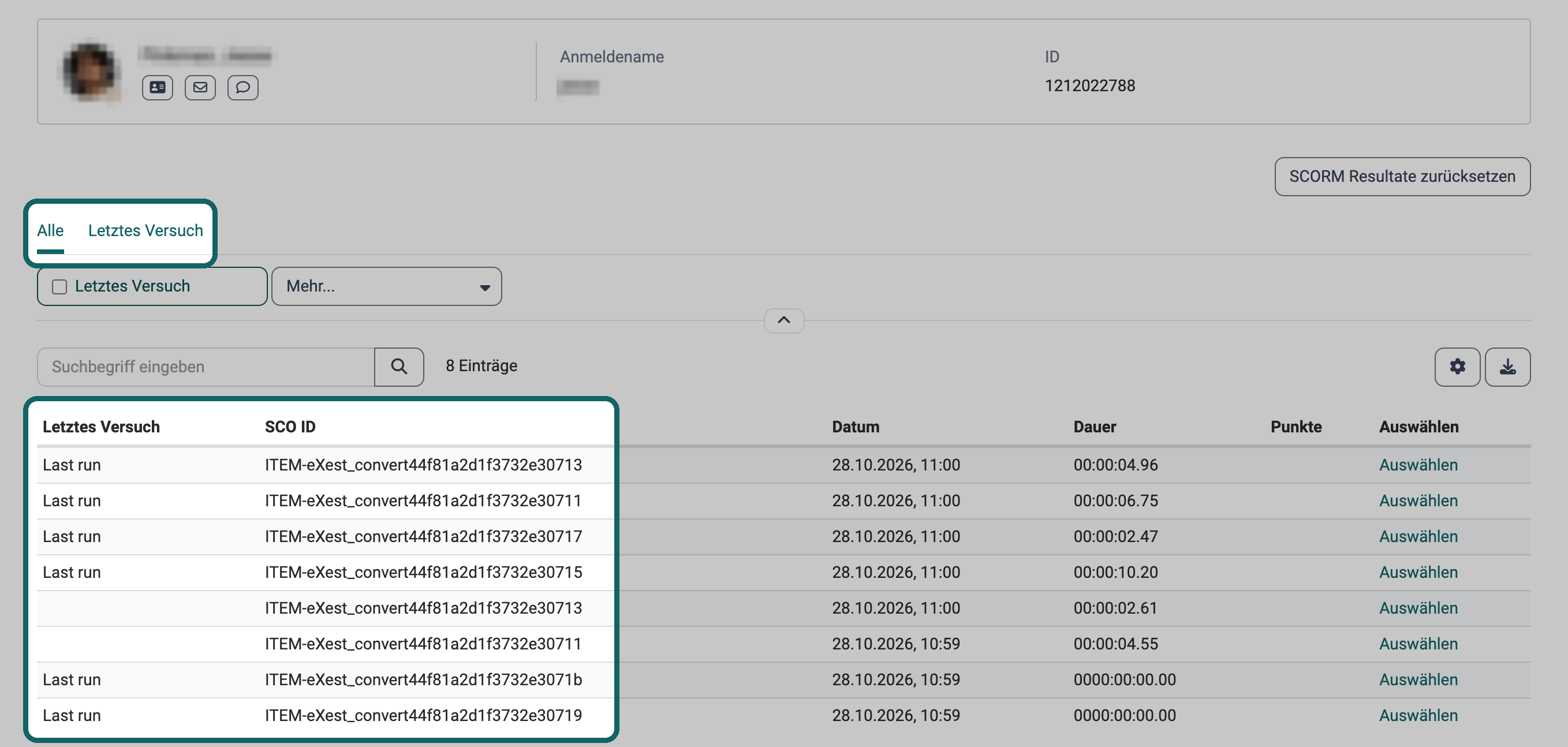
Task: Click the envelope email icon
Action: 200,88
